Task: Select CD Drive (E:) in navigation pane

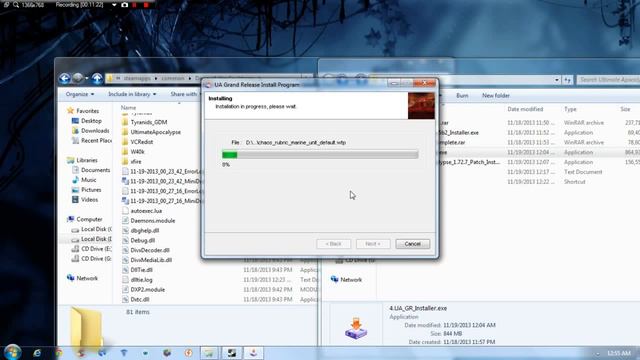Action: pos(91,249)
